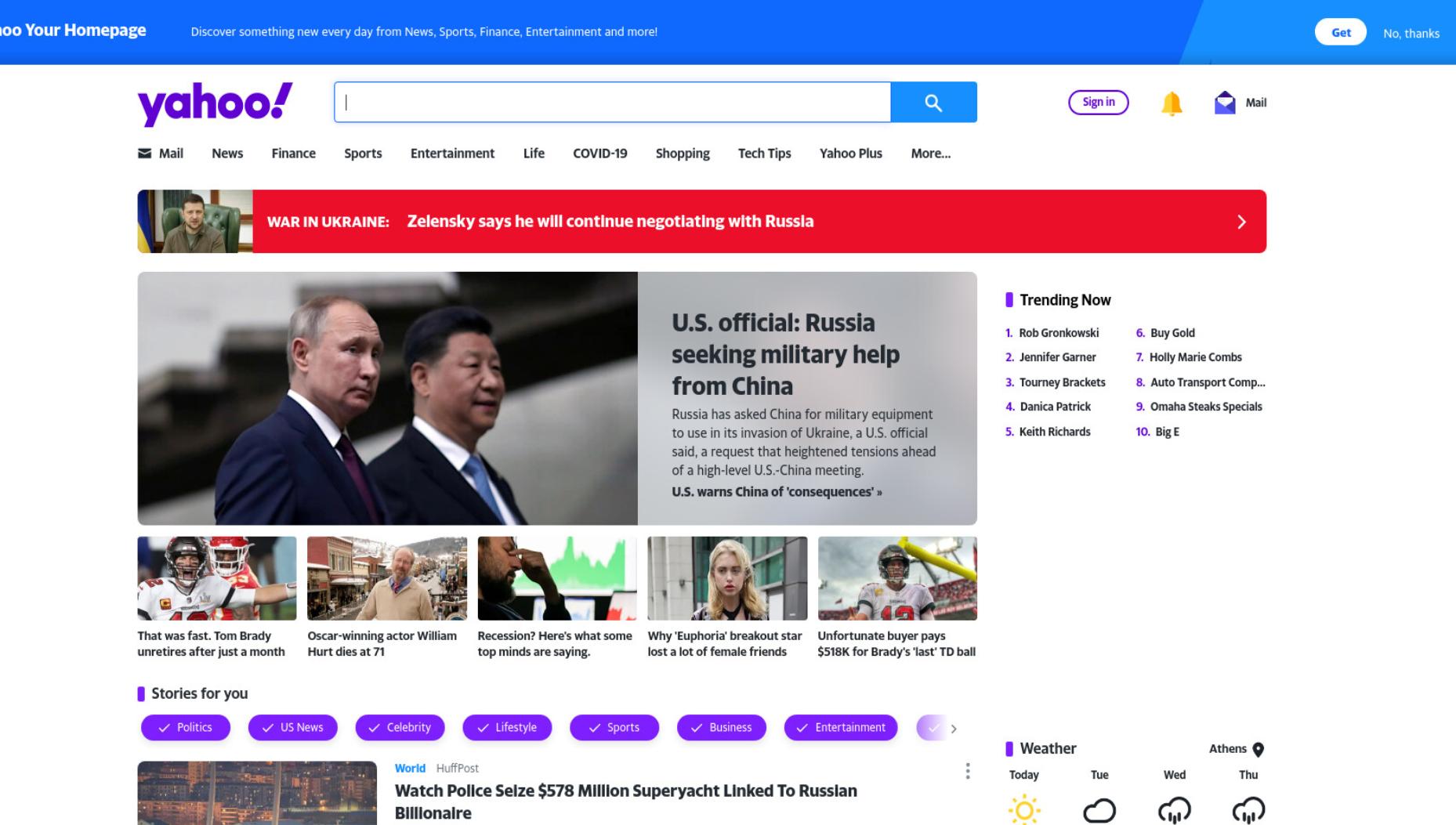This screenshot has width=1456, height=825.
Task: Open William Hurt story thumbnail
Action: [387, 578]
